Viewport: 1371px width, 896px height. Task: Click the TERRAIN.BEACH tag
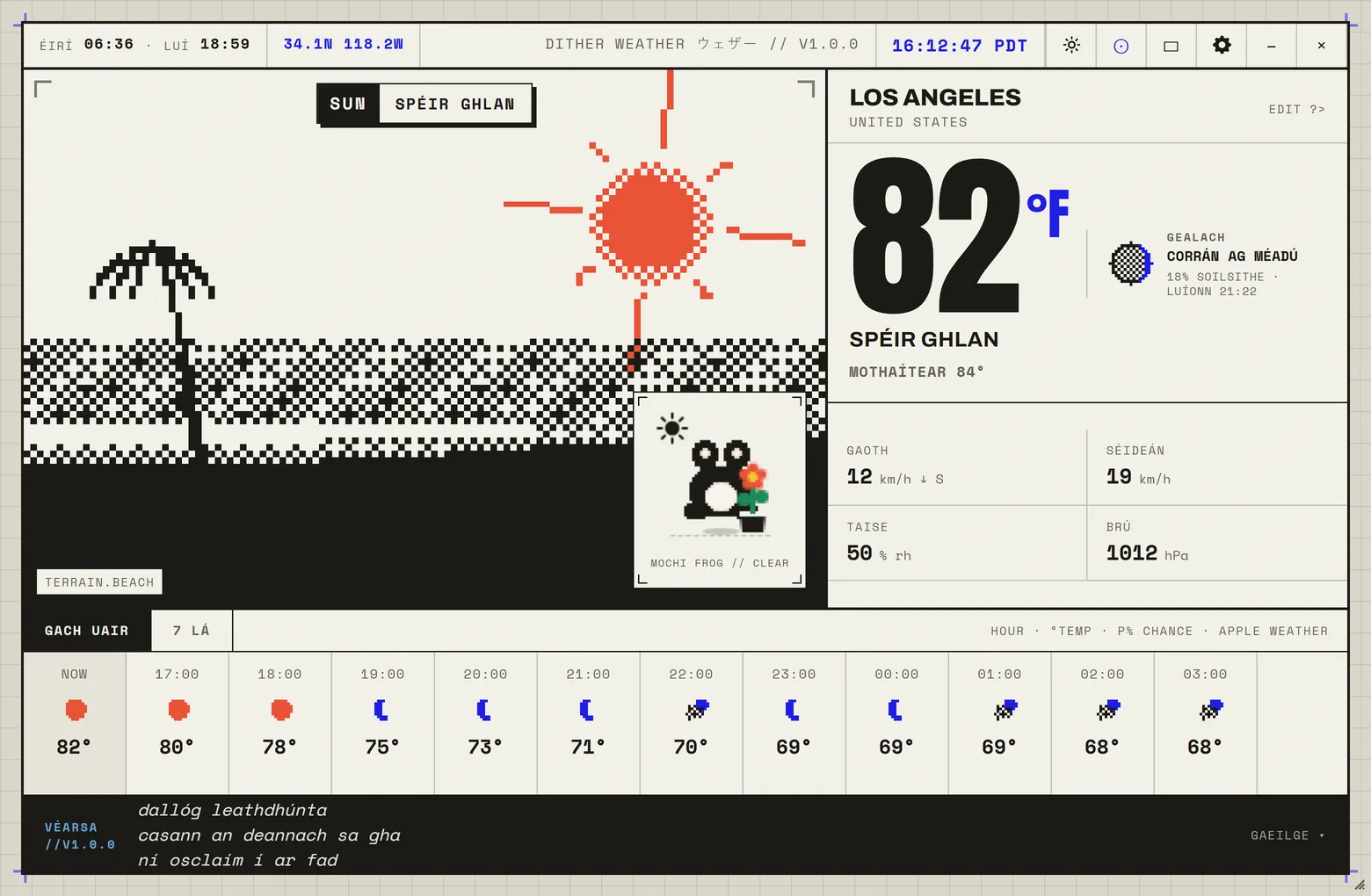pyautogui.click(x=99, y=582)
